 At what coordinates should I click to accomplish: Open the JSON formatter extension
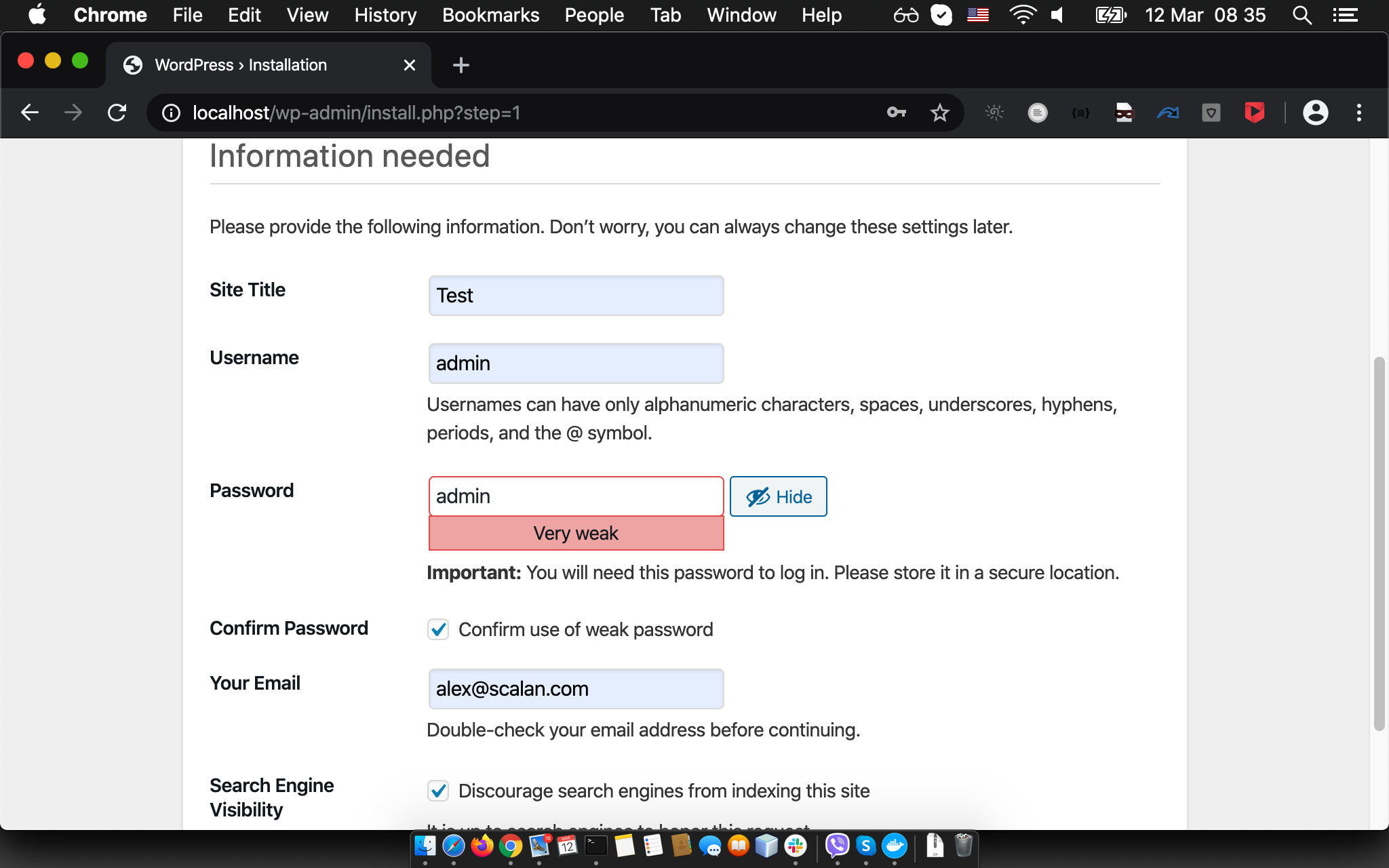[x=1080, y=113]
